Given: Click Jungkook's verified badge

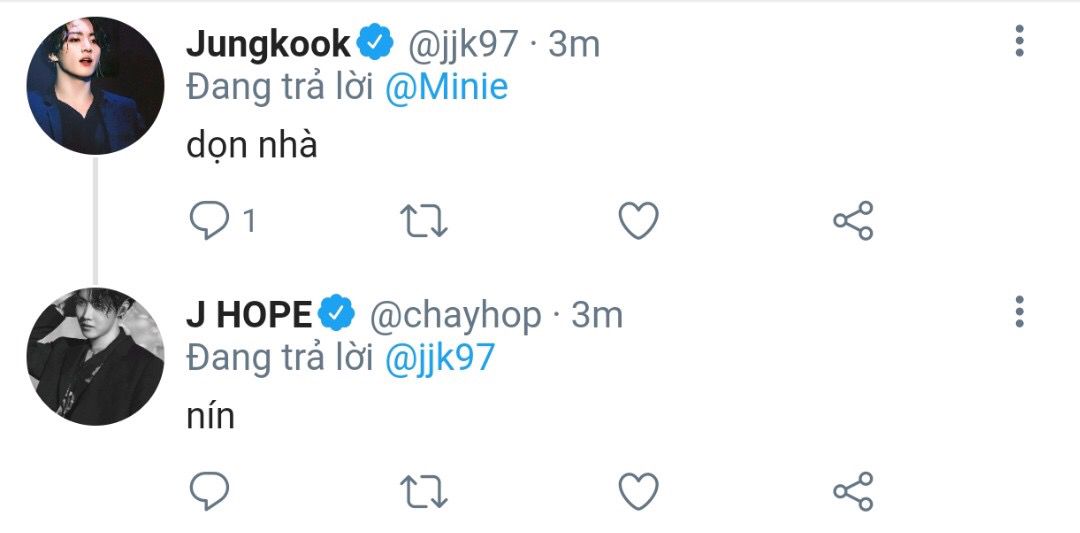Looking at the screenshot, I should pyautogui.click(x=375, y=43).
